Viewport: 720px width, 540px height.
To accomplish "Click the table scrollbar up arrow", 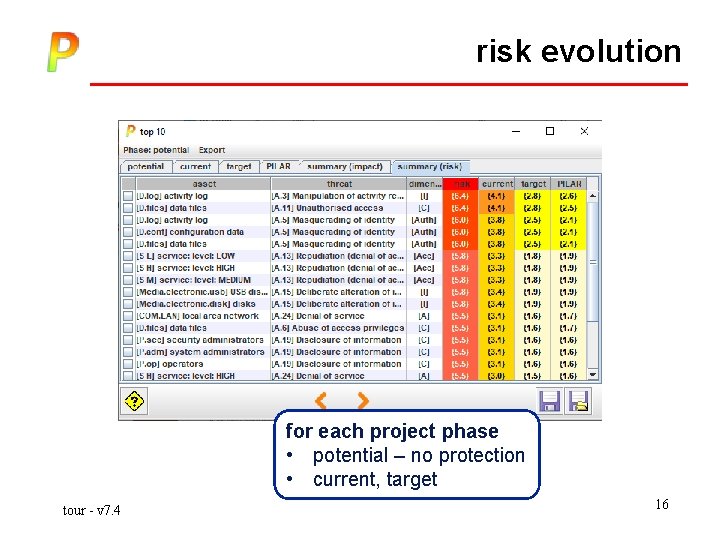I will (593, 196).
